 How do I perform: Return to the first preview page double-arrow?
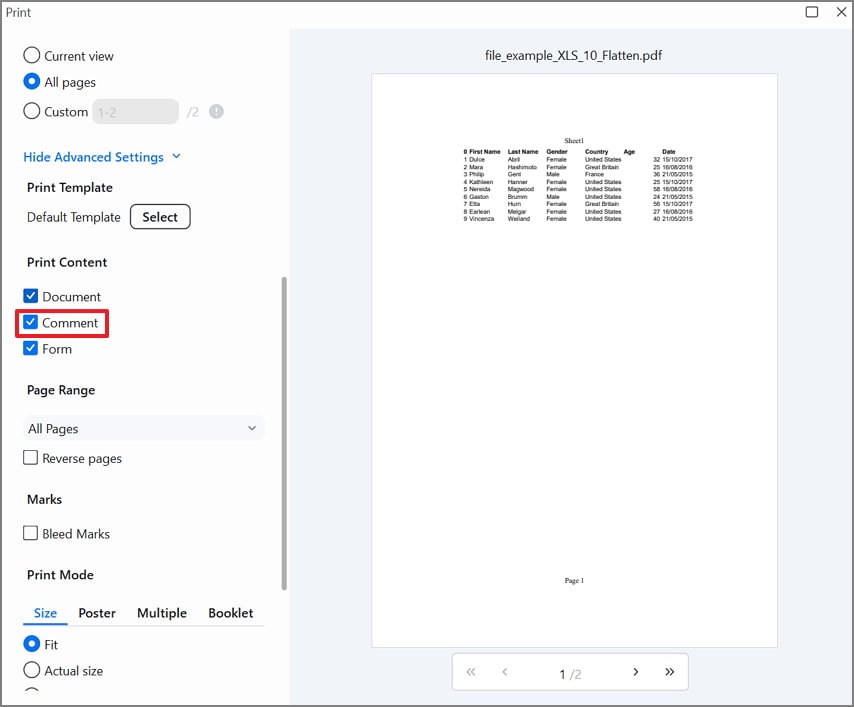(471, 672)
